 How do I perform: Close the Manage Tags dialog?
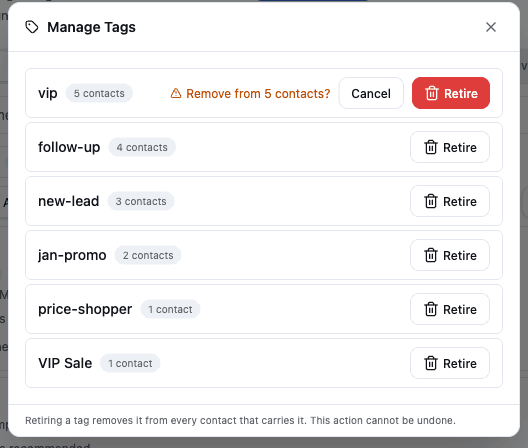coord(491,27)
